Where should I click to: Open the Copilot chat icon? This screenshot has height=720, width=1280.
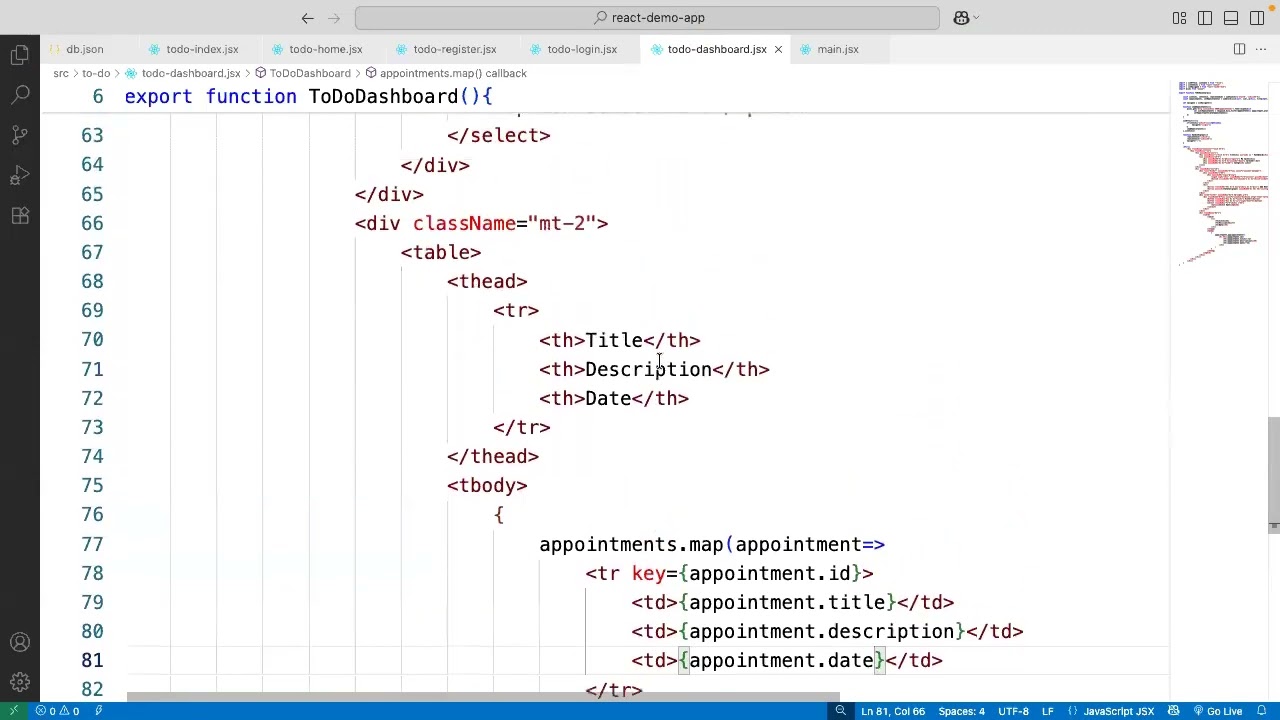pos(961,18)
